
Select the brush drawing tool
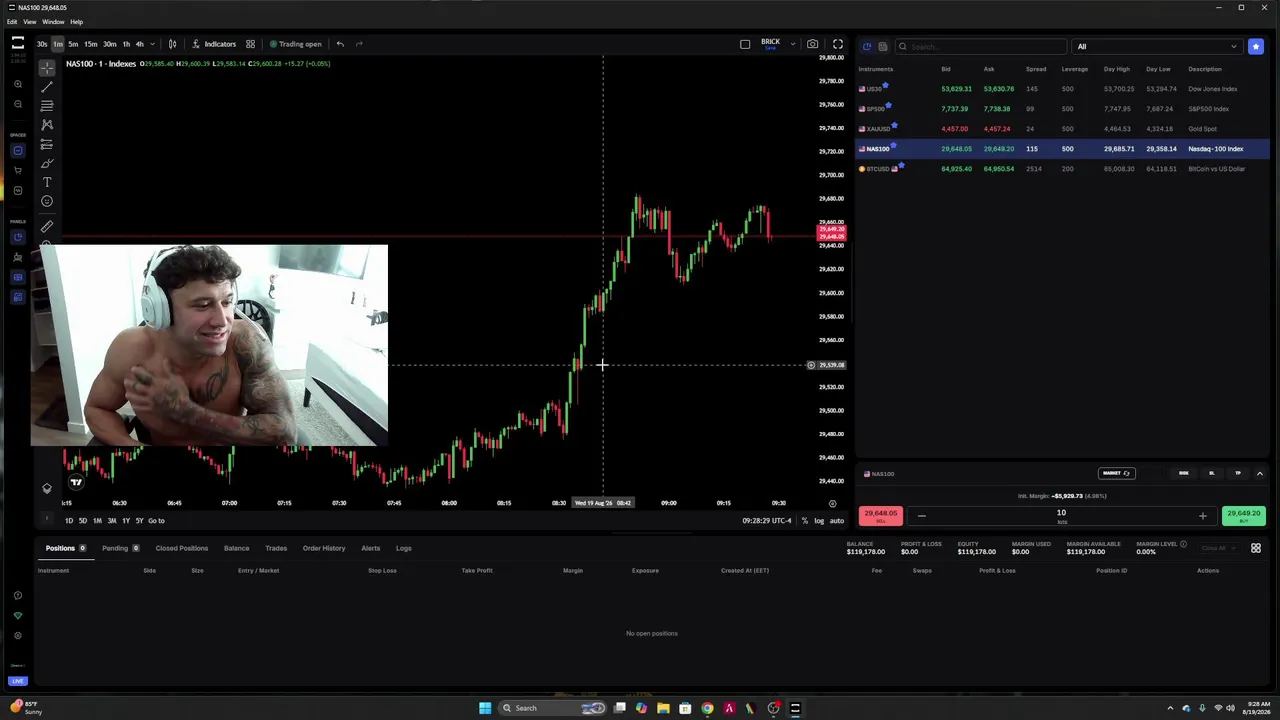click(47, 163)
